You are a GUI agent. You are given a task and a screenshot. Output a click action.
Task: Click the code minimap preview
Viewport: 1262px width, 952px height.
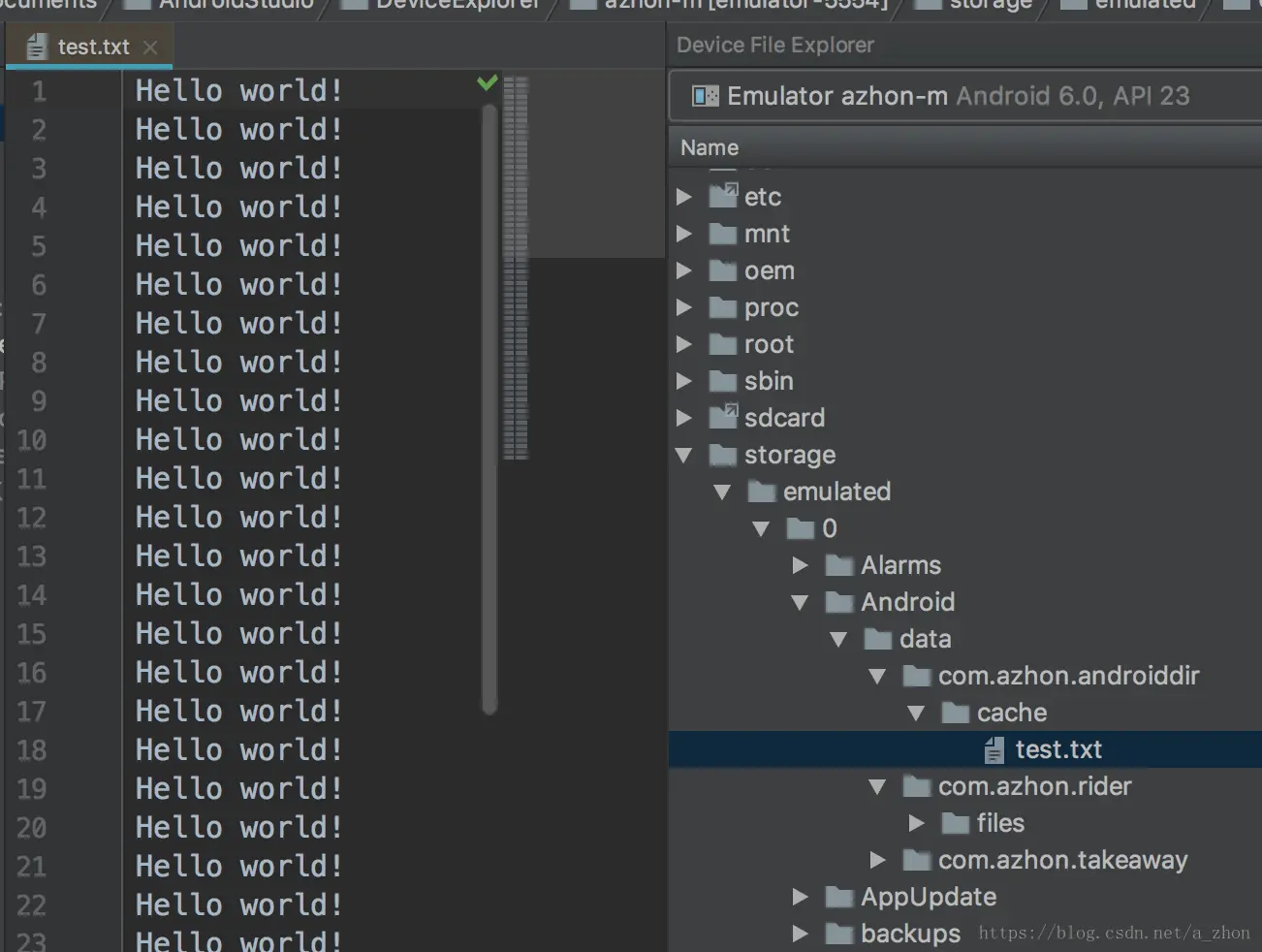pyautogui.click(x=517, y=268)
